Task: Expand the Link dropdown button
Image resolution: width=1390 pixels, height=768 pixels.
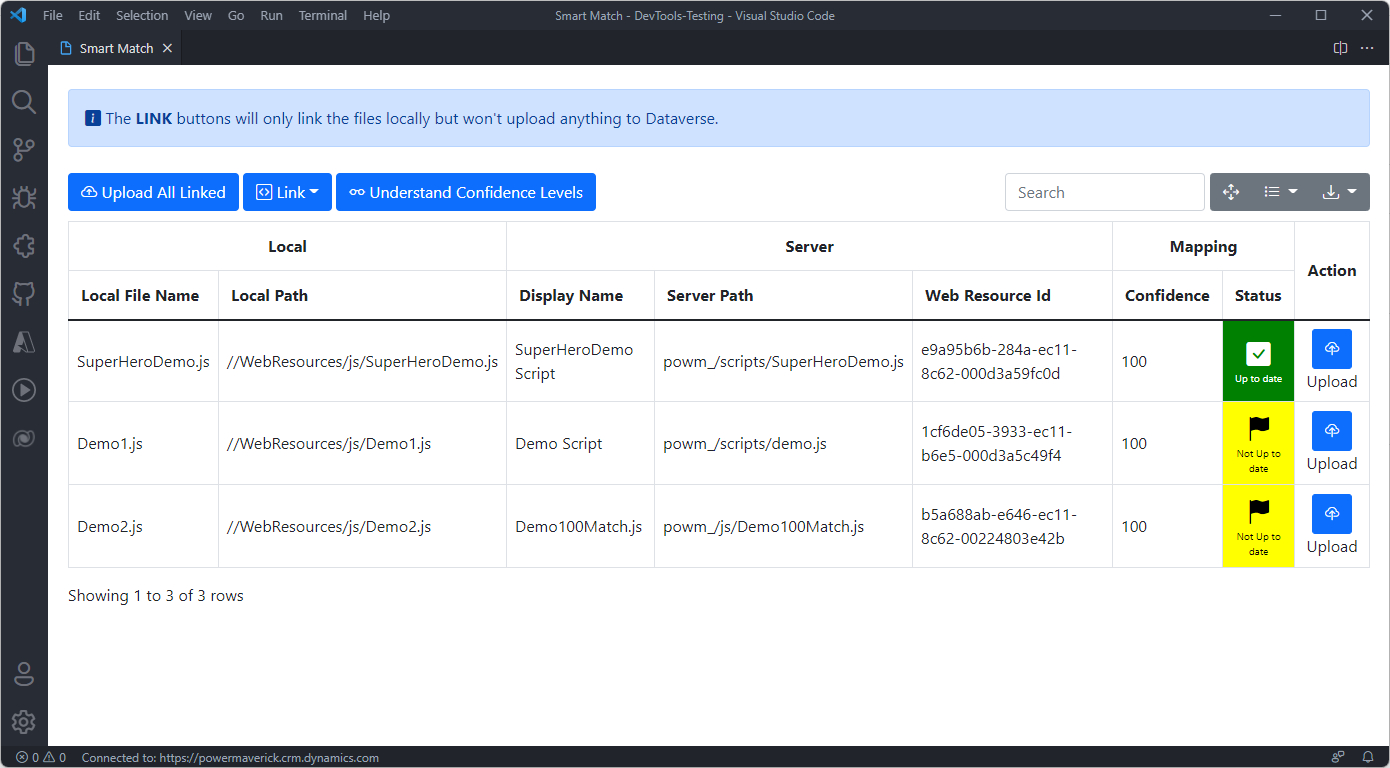Action: coord(287,192)
